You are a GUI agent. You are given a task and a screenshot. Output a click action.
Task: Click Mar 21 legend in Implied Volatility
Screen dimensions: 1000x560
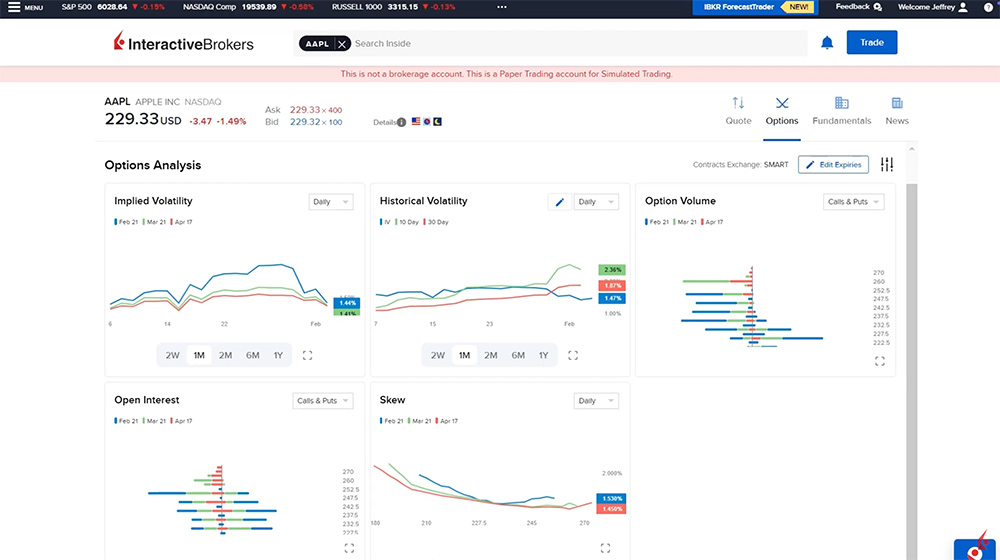coord(154,222)
